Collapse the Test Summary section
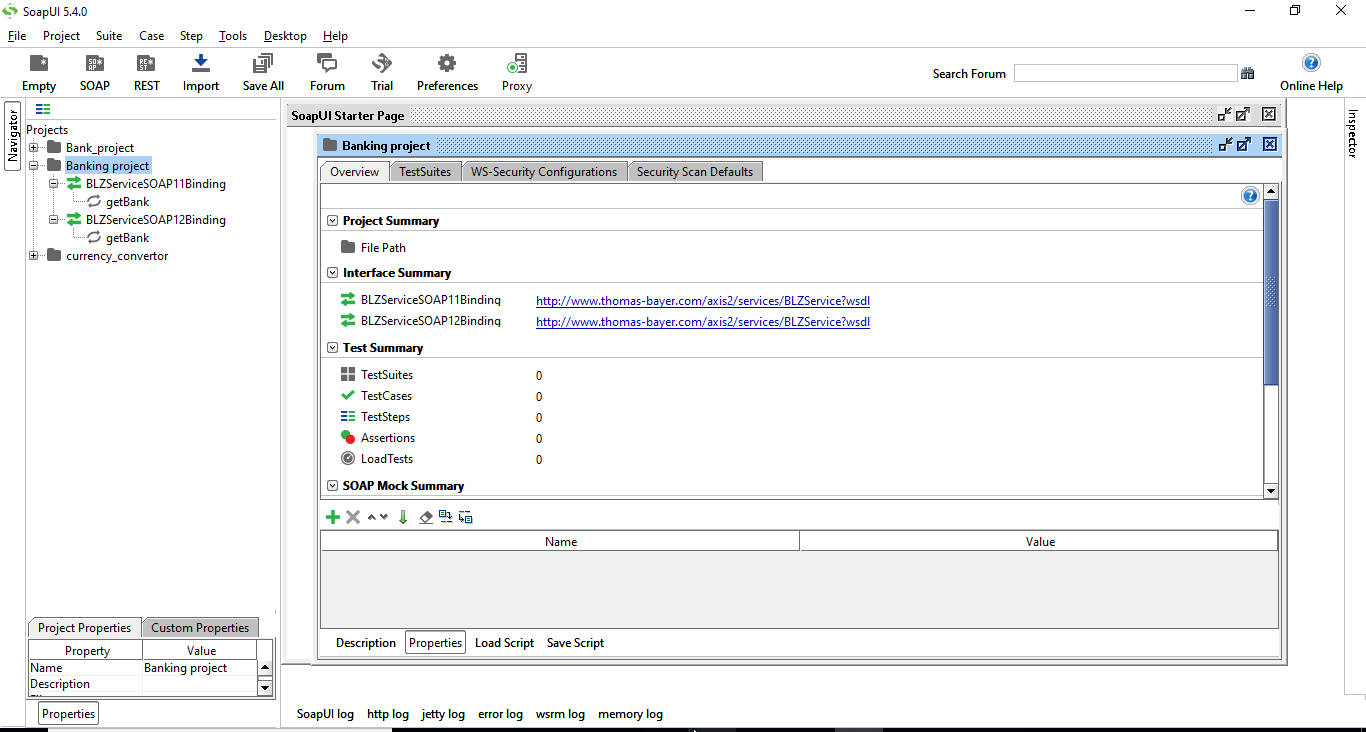Viewport: 1366px width, 732px height. [x=332, y=347]
